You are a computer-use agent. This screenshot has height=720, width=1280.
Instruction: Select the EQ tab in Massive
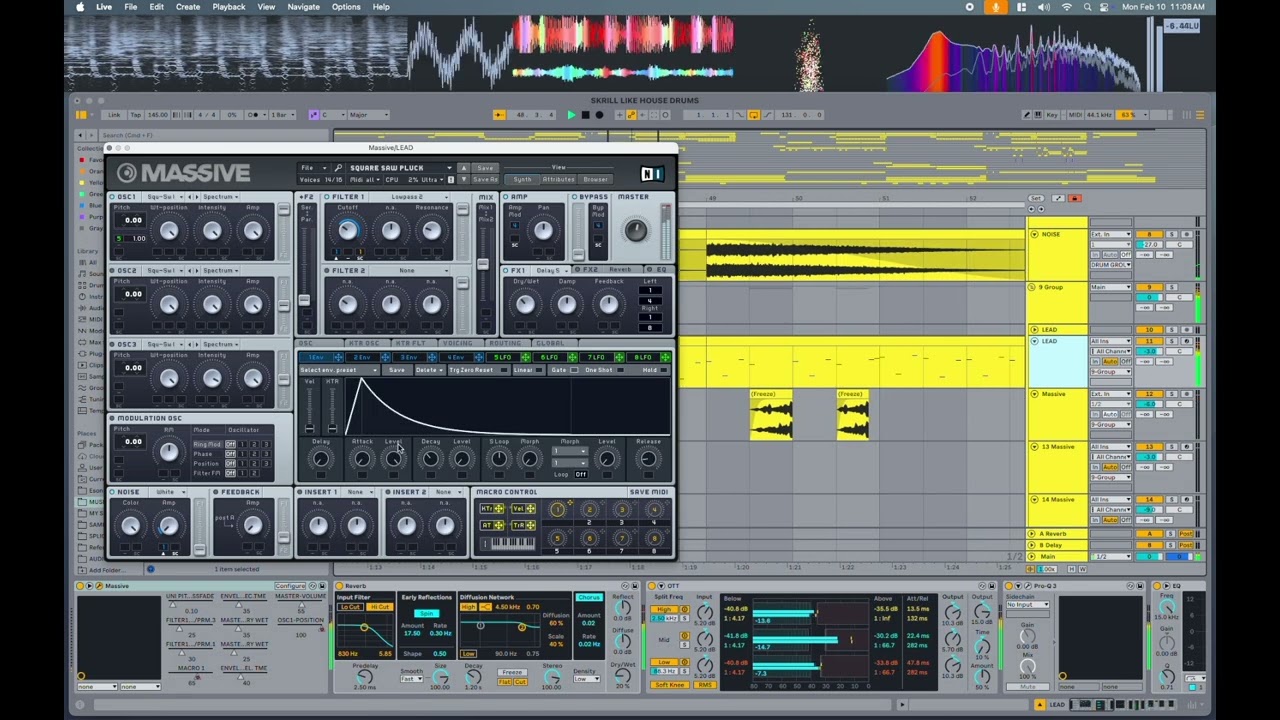click(x=659, y=270)
